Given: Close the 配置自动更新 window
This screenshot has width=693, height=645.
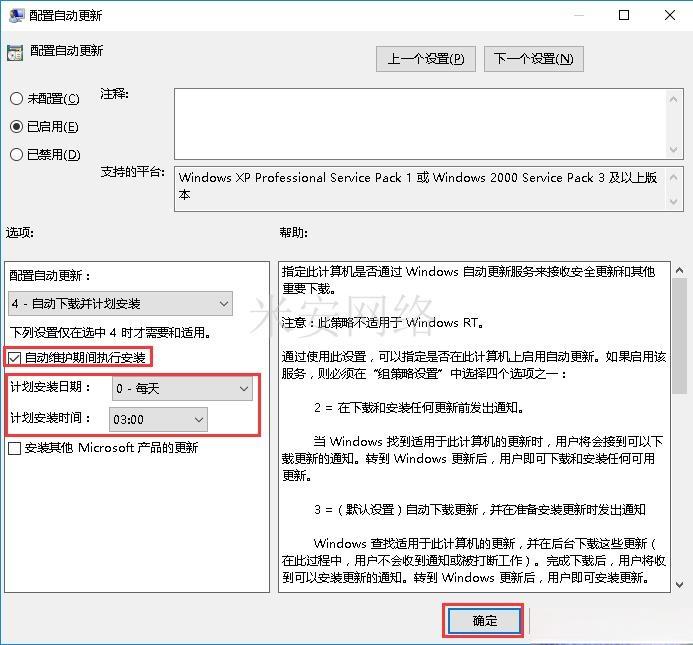Looking at the screenshot, I should click(670, 15).
